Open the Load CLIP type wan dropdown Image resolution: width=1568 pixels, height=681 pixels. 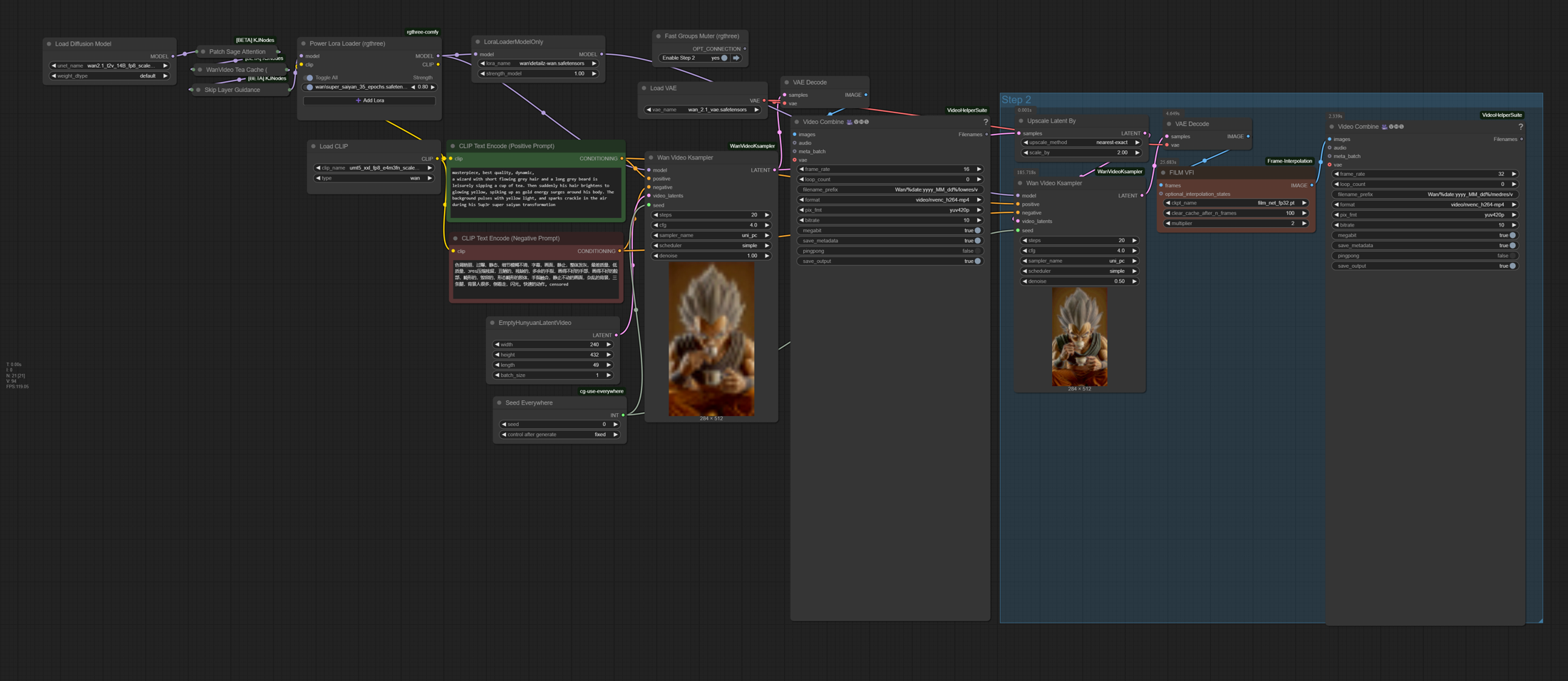pyautogui.click(x=374, y=179)
